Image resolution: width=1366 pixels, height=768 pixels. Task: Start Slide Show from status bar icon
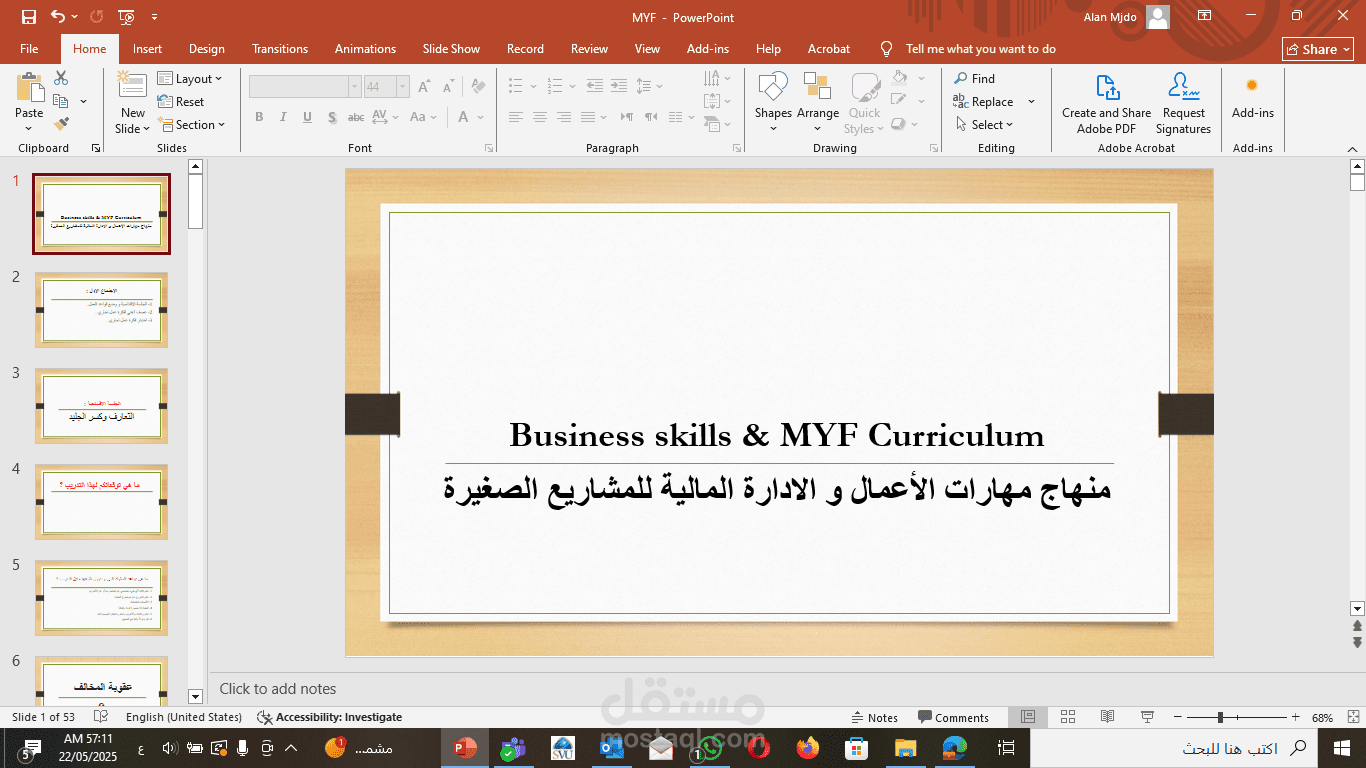click(x=1148, y=717)
